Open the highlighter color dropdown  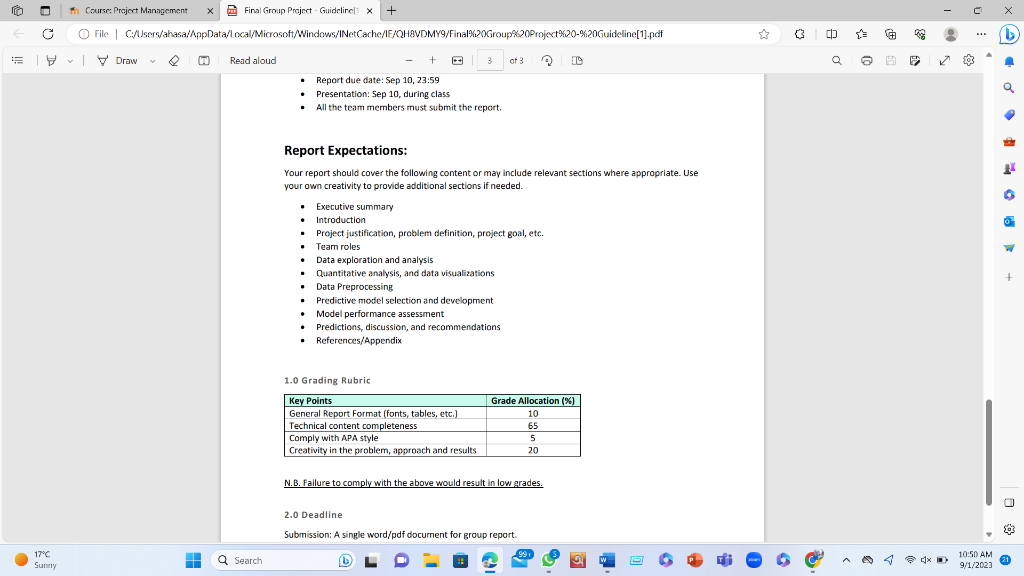(70, 60)
